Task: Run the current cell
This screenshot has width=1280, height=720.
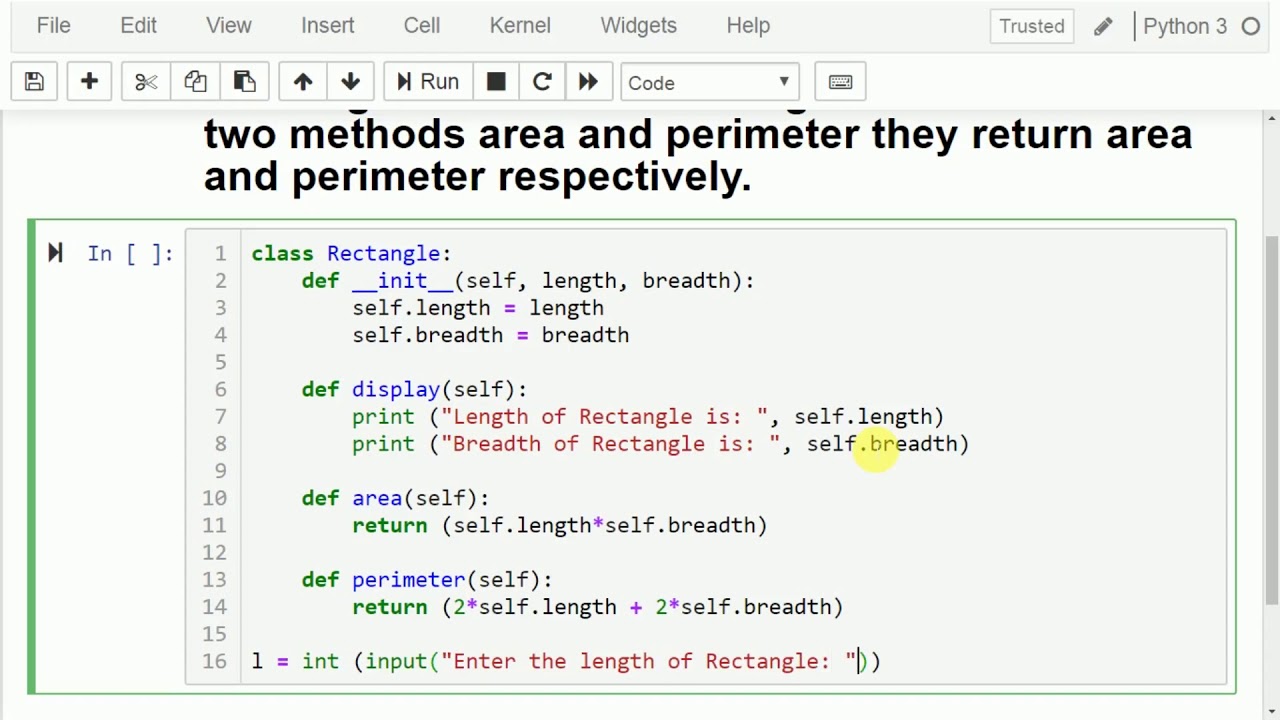Action: coord(428,82)
